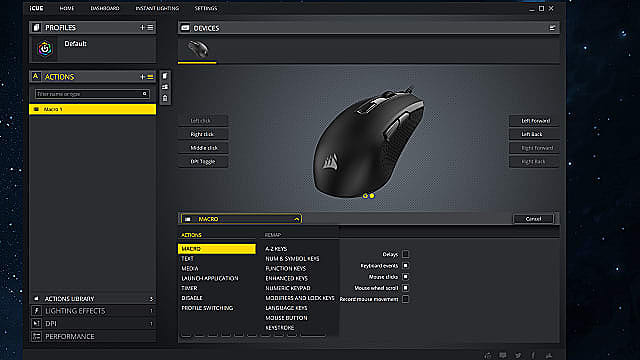Click the Default profile's rainbow icon
Screen dimensions: 640x360
click(45, 49)
